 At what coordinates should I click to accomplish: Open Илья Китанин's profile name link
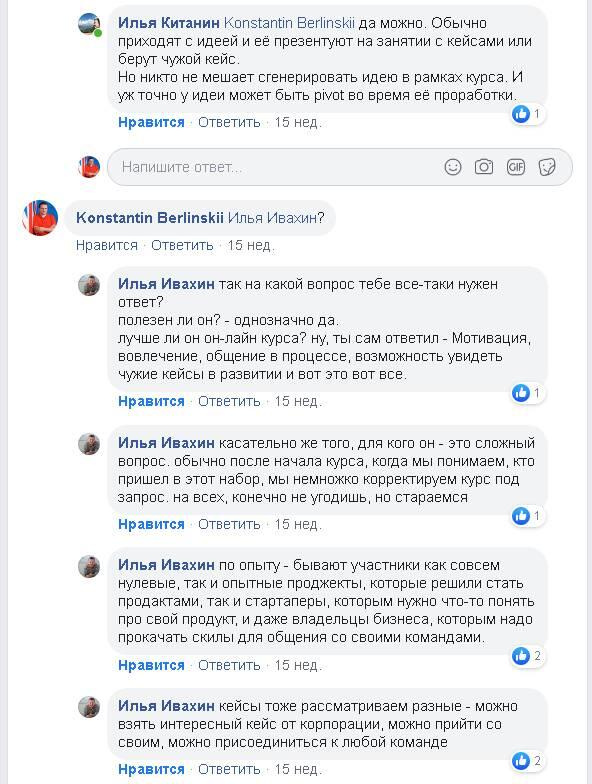168,23
